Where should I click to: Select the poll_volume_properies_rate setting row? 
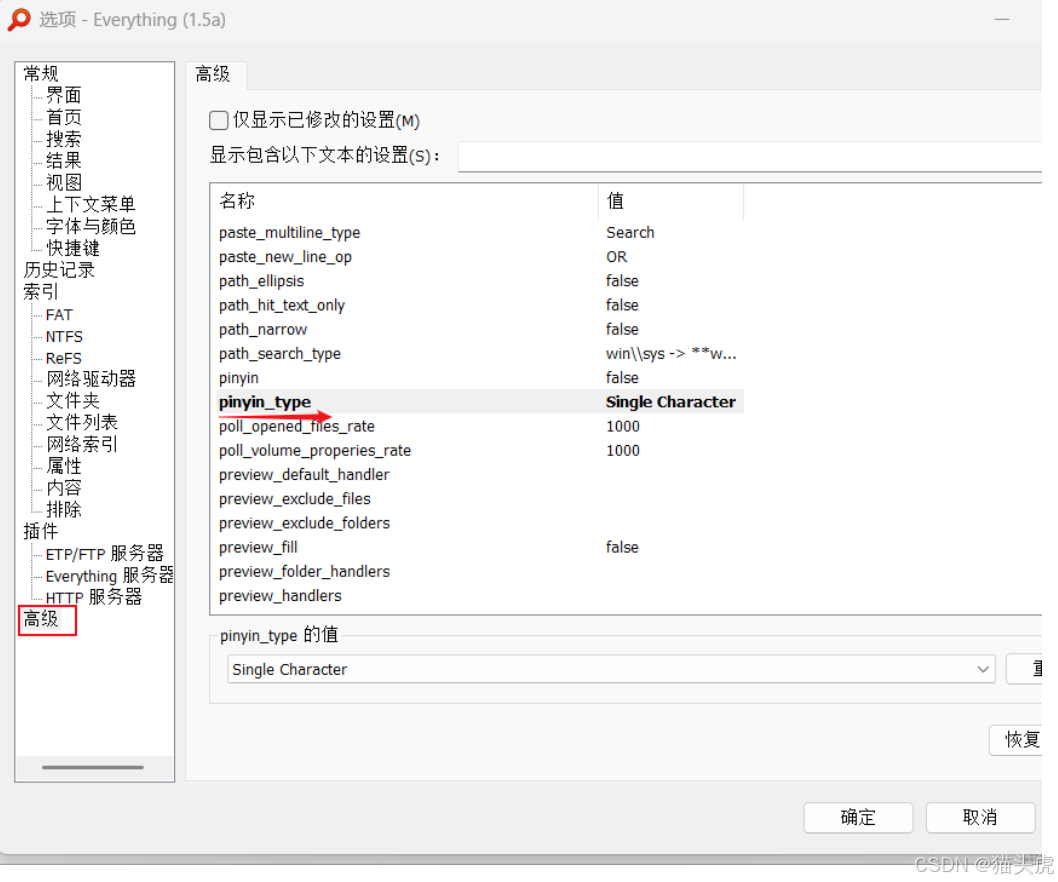(x=480, y=451)
